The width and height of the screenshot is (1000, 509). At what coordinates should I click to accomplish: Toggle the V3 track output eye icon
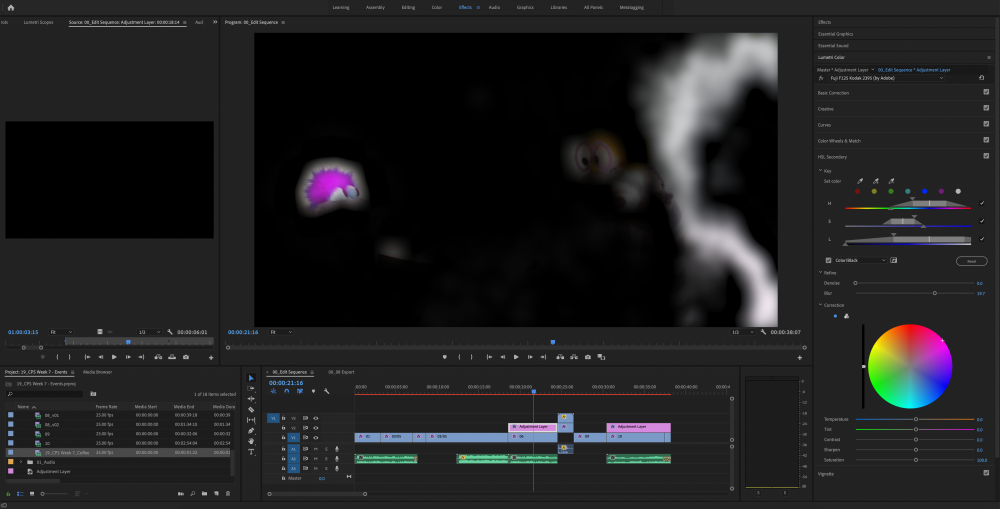[x=316, y=418]
